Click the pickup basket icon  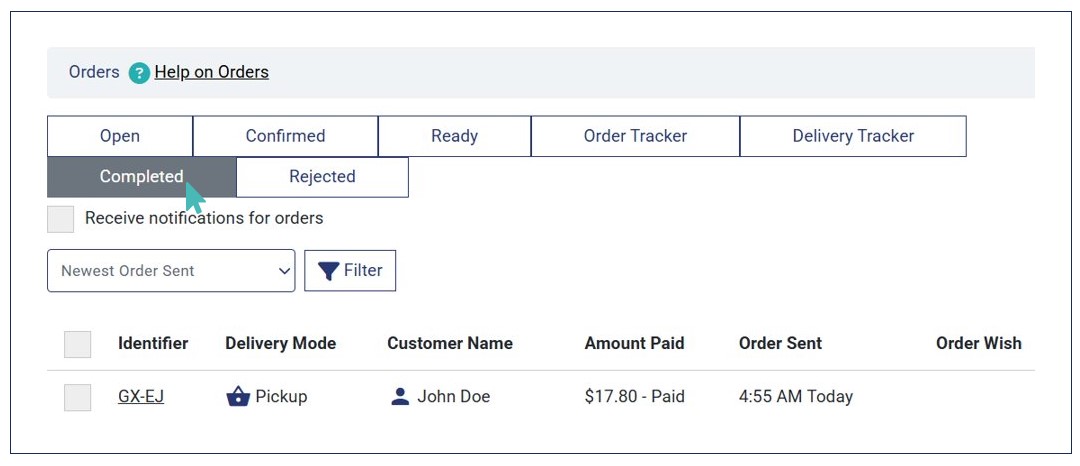coord(238,397)
